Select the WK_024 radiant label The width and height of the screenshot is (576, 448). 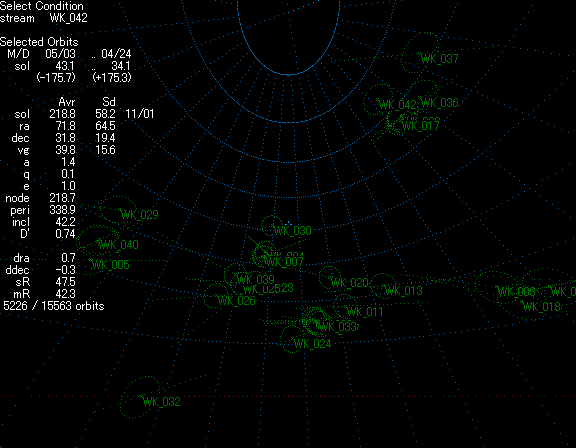click(x=312, y=344)
